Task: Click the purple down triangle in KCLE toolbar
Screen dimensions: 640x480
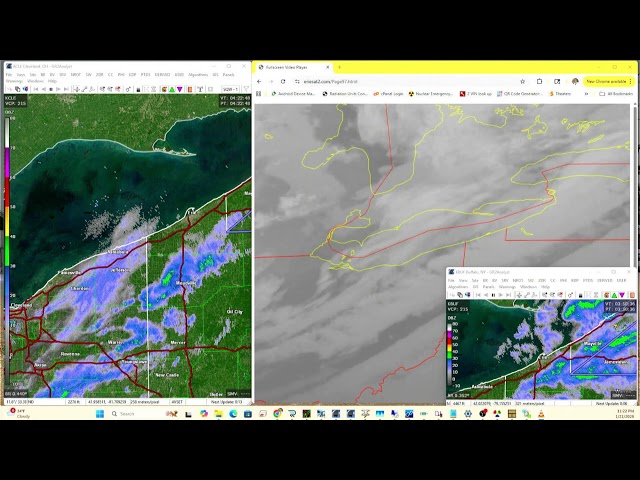Action: (x=180, y=89)
